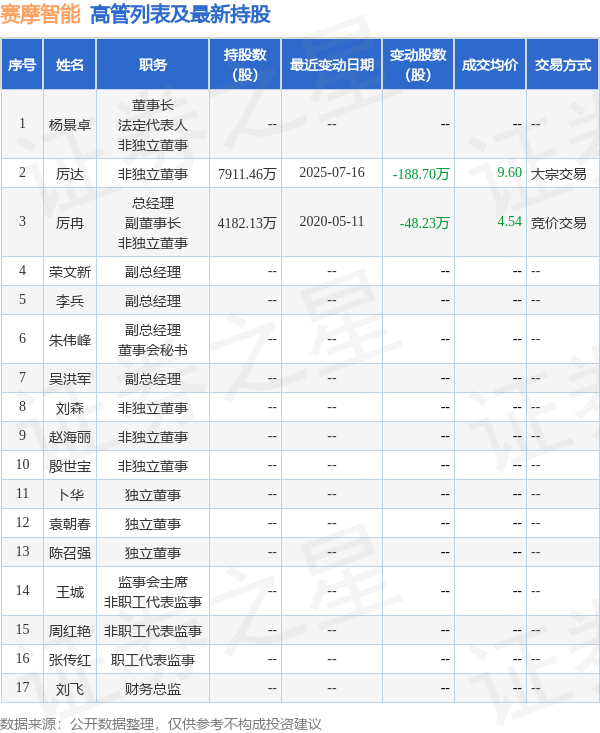Click 朱伟峰's 副总经理 董事会秘书 position cell
The image size is (600, 733).
152,340
